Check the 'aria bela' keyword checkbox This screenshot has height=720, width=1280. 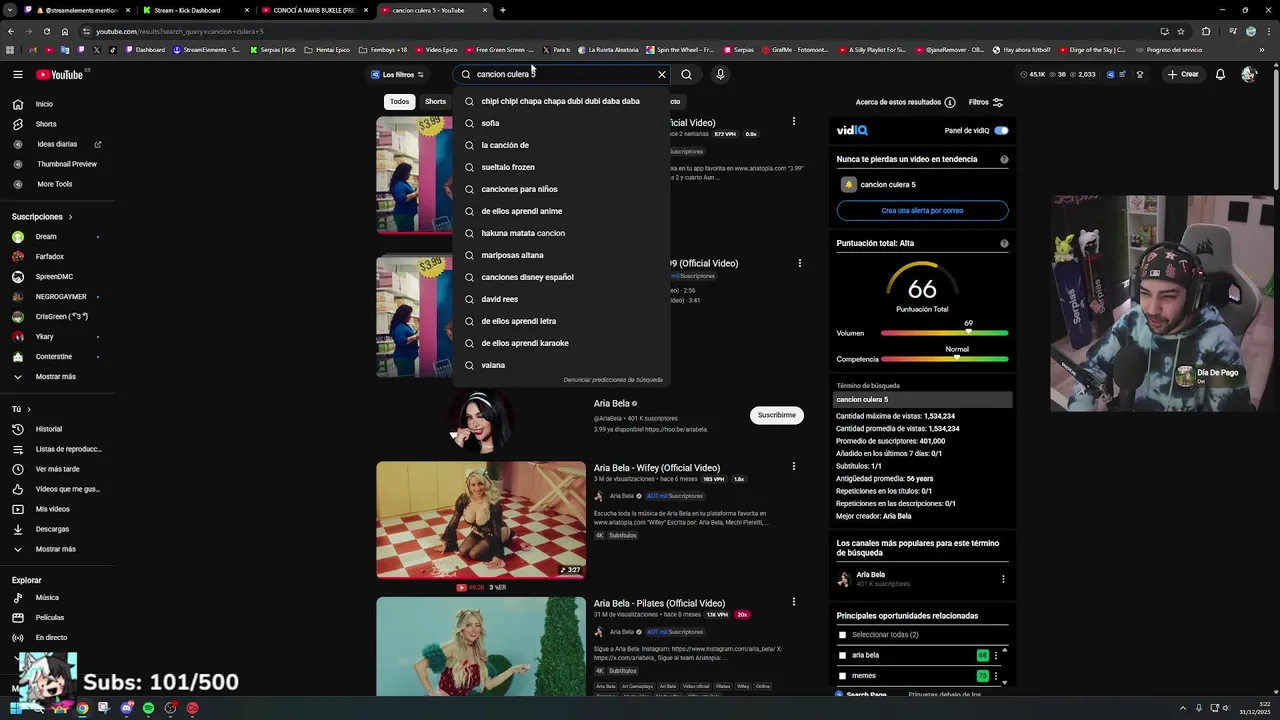pos(842,655)
